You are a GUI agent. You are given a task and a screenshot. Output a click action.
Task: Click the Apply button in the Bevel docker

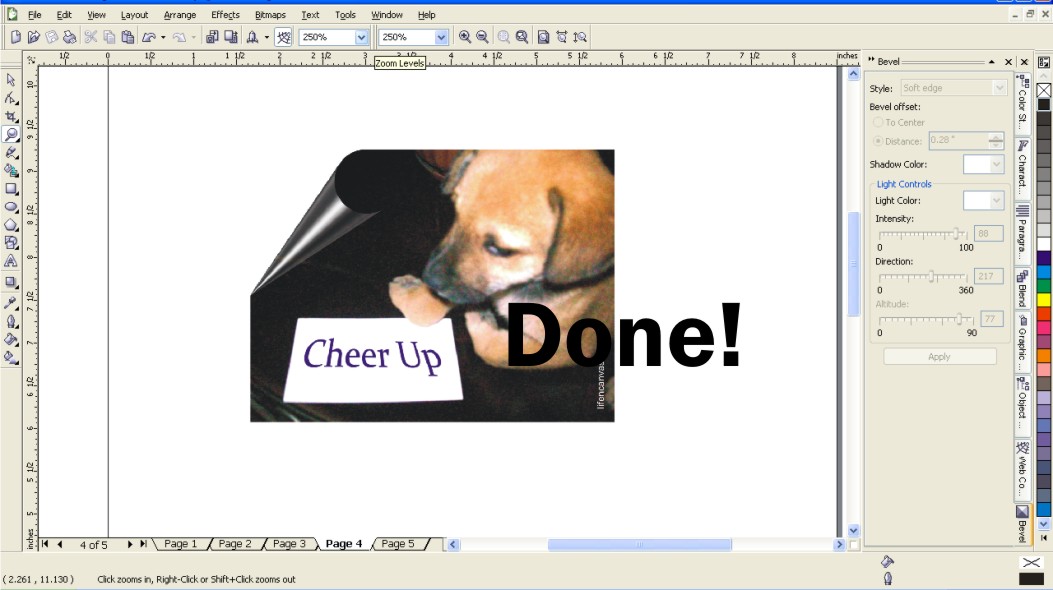[938, 356]
